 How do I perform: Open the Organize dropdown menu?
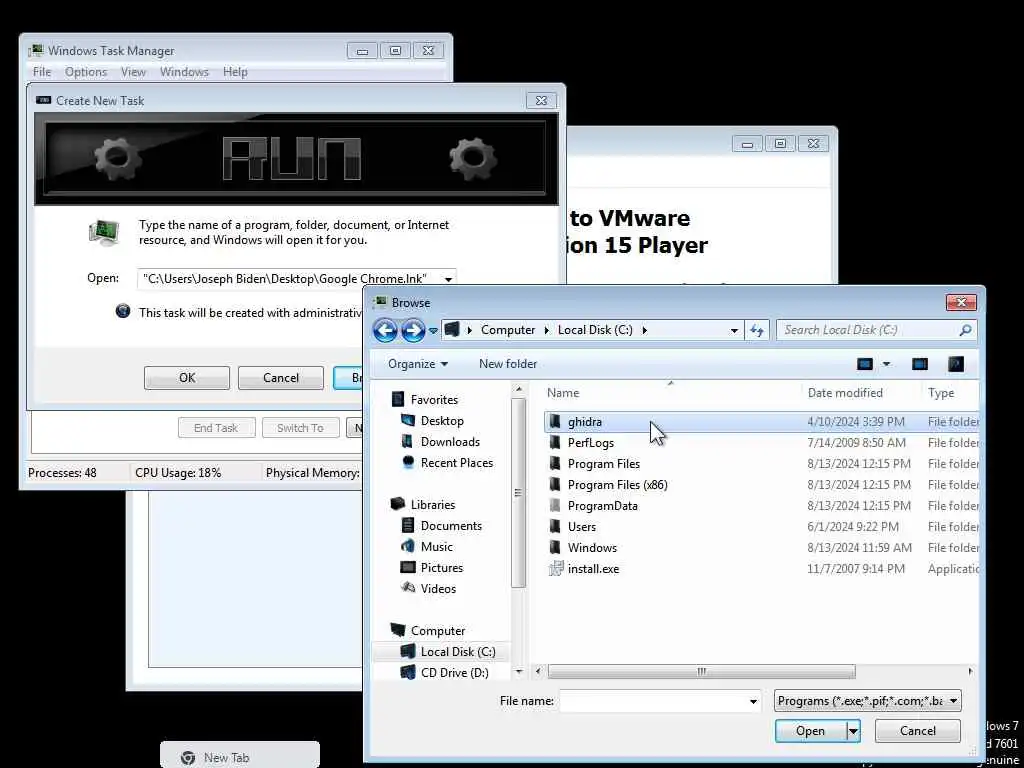click(x=418, y=364)
